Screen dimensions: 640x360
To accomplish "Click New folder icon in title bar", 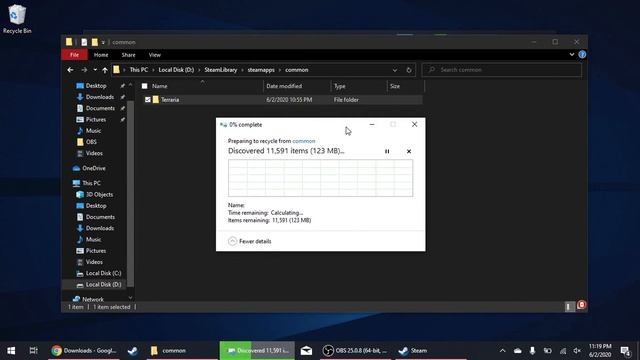I will pyautogui.click(x=94, y=42).
